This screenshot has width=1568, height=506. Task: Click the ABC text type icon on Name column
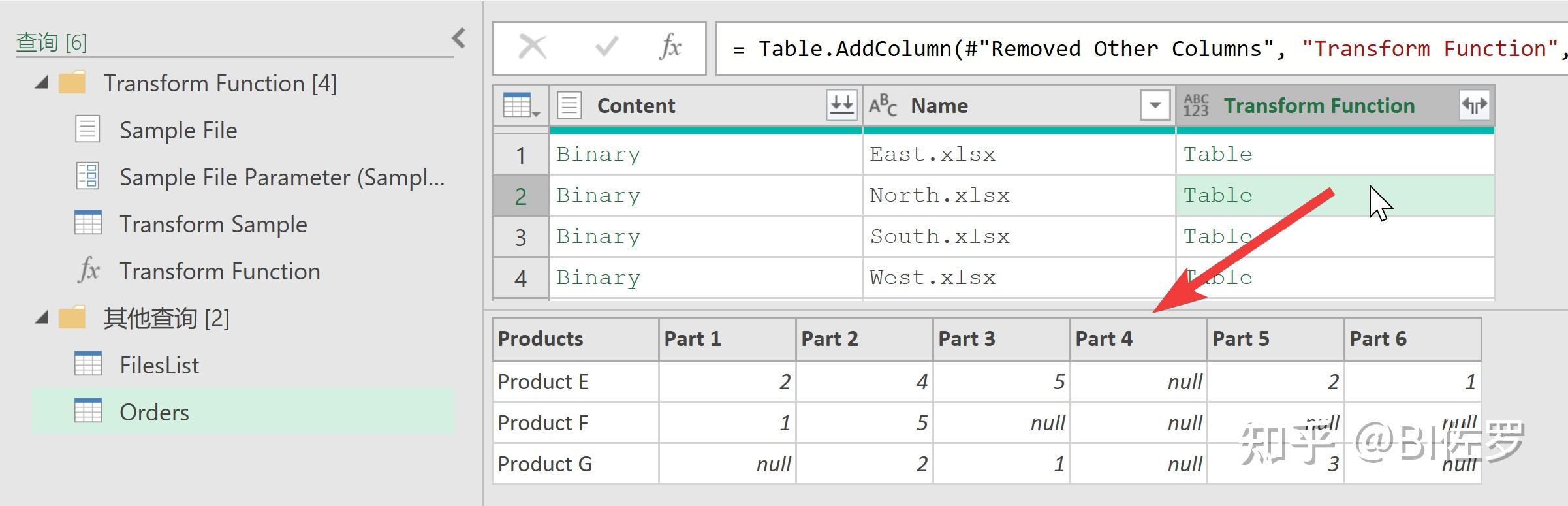point(883,106)
